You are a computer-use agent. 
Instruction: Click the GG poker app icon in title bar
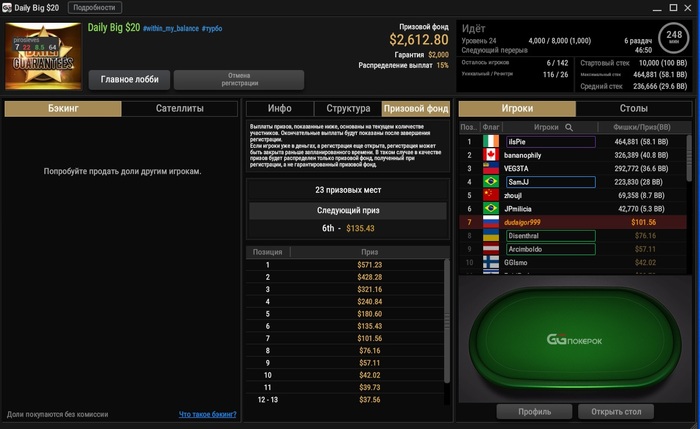(7, 8)
